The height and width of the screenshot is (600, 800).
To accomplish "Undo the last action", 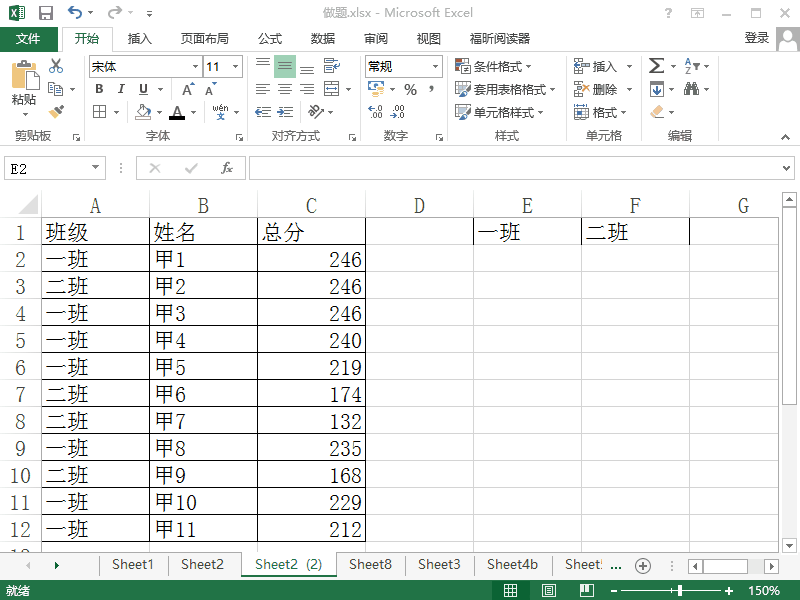I will pos(74,12).
